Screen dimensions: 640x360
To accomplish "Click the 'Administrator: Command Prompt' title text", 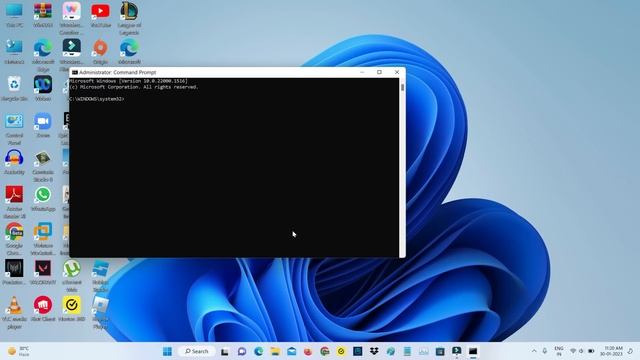I will coord(118,72).
